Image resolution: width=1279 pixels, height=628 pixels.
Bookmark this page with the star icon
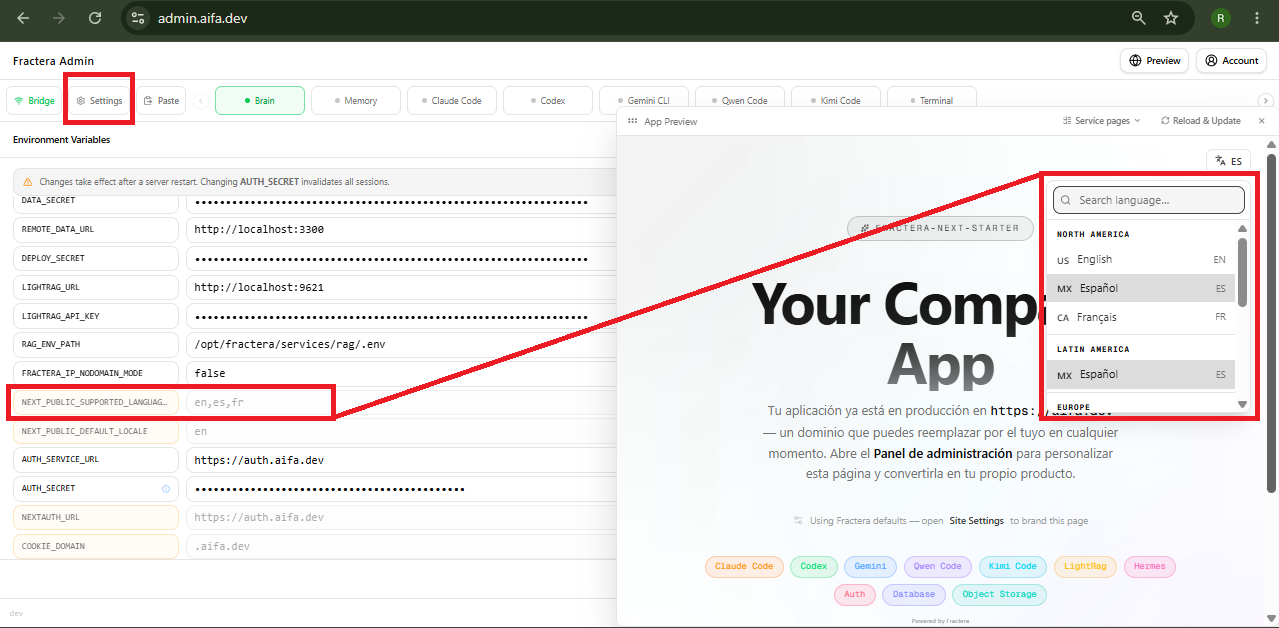click(x=1171, y=18)
